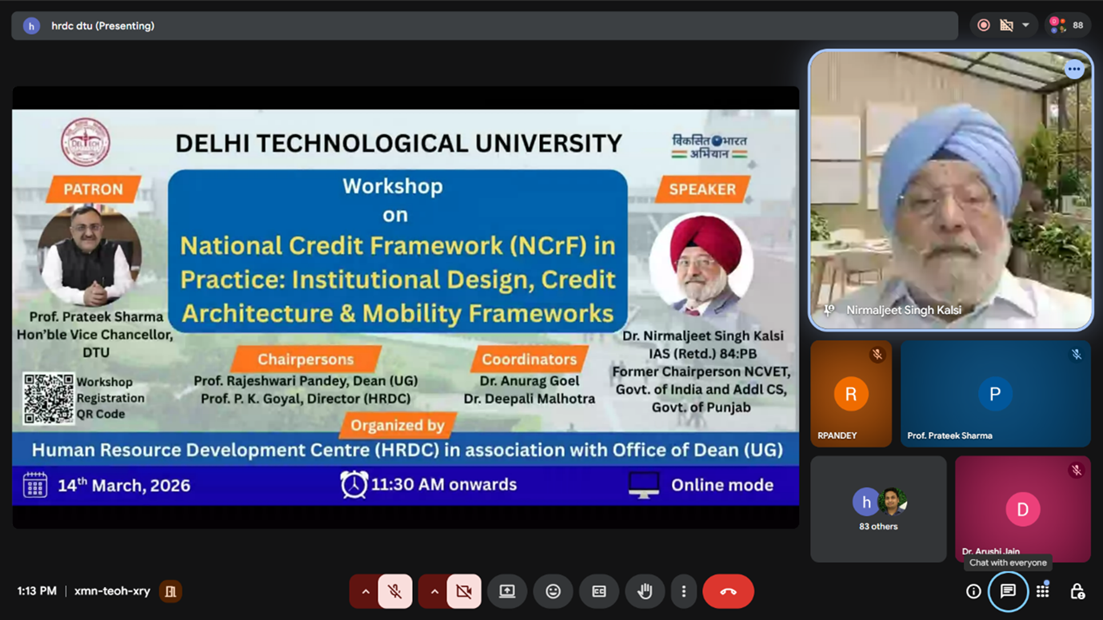Turn on the camera button

[464, 591]
